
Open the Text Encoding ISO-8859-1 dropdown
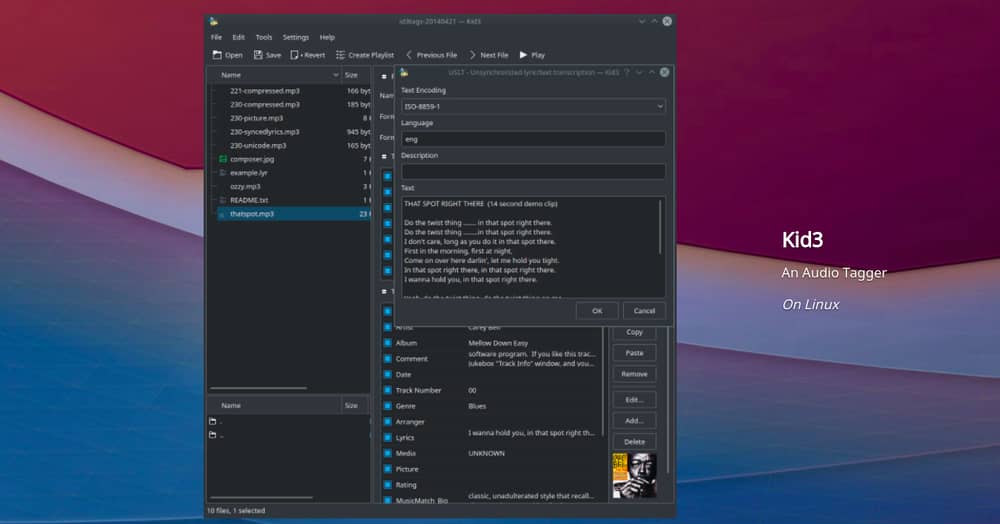[533, 106]
